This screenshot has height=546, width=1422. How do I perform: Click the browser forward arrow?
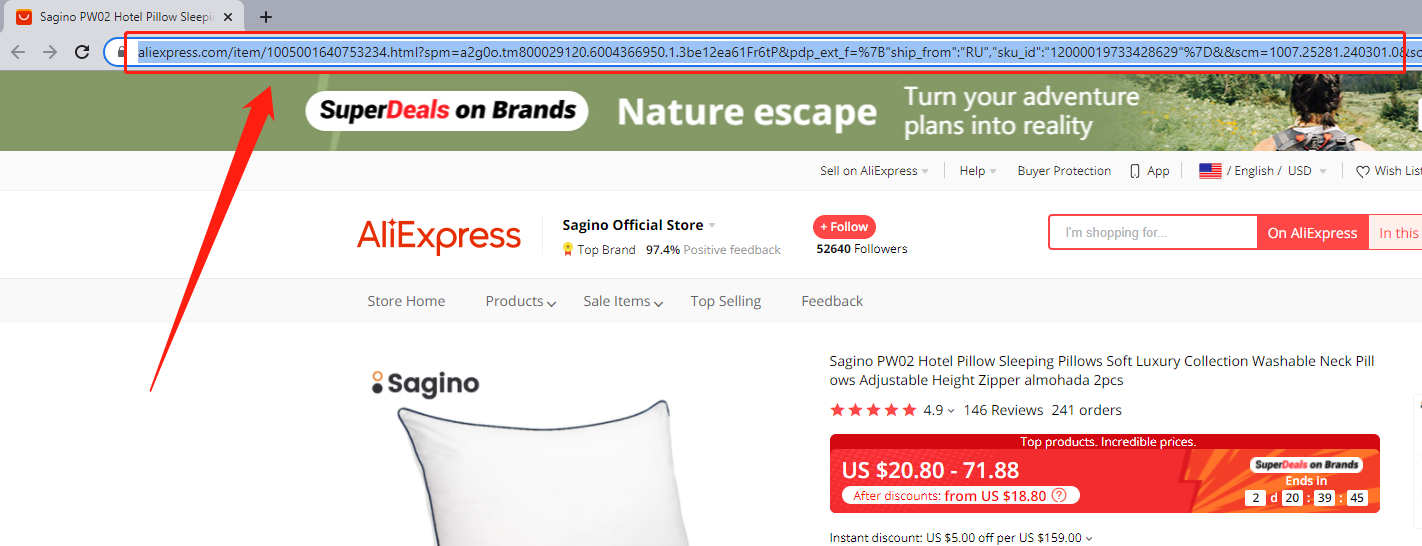[50, 52]
